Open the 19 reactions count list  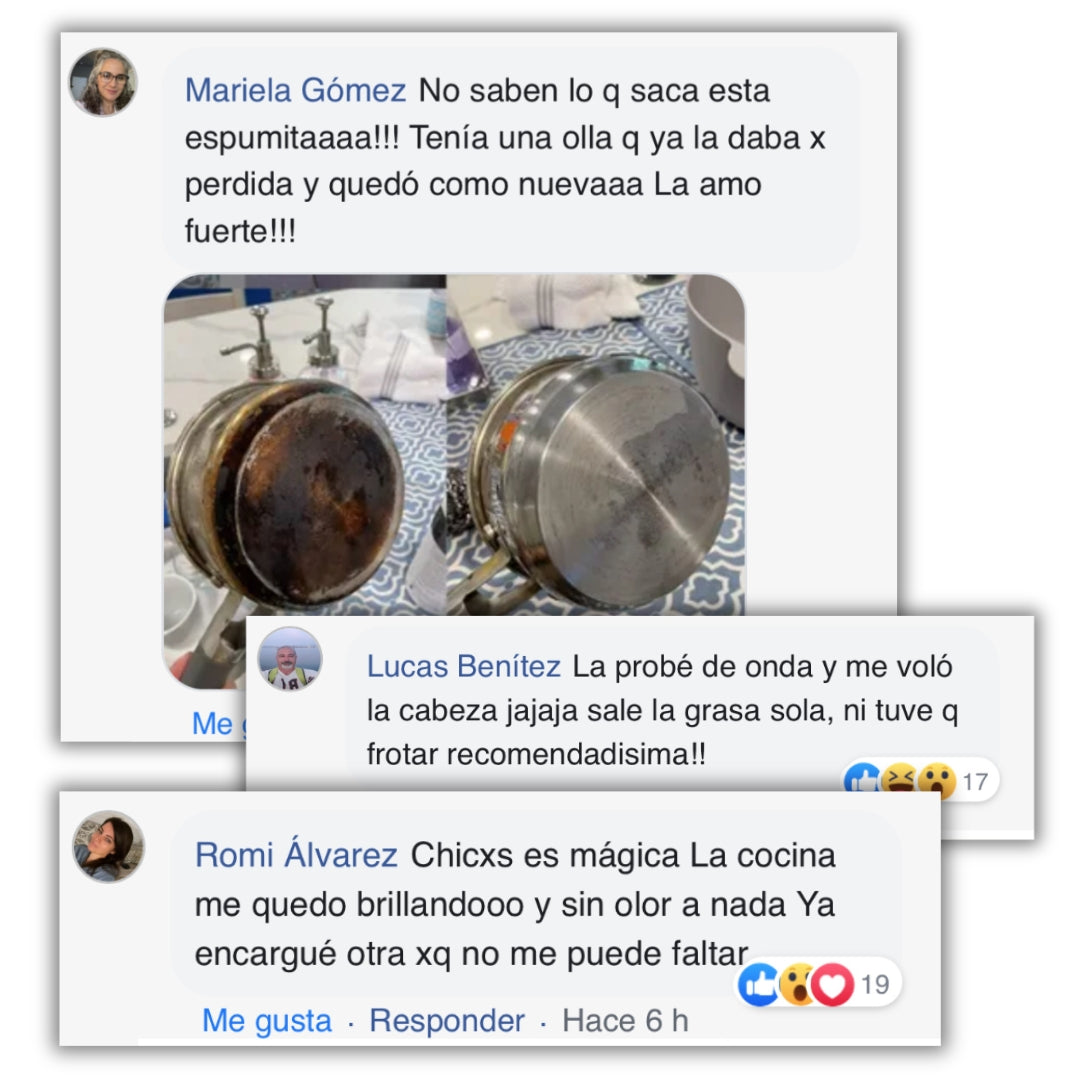click(875, 984)
